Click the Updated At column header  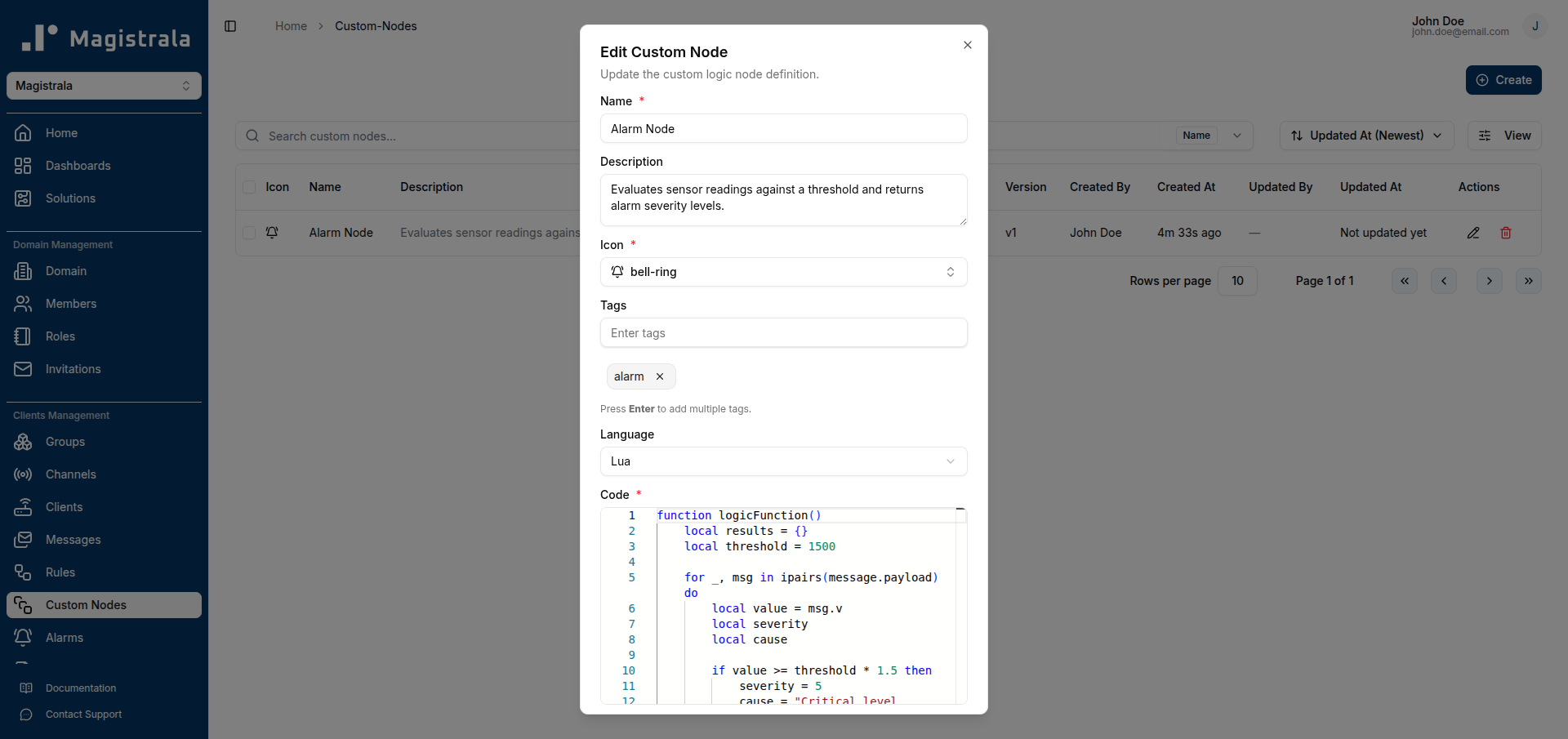coord(1370,187)
